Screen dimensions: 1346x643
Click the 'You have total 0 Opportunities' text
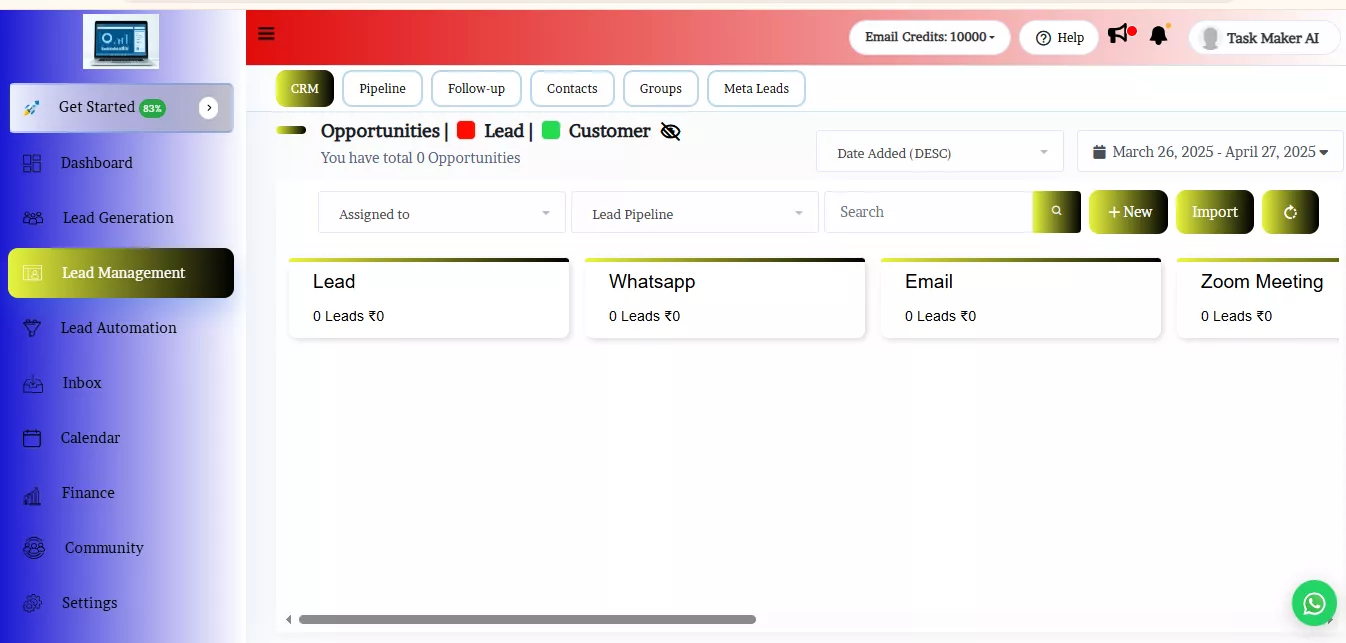pyautogui.click(x=420, y=158)
